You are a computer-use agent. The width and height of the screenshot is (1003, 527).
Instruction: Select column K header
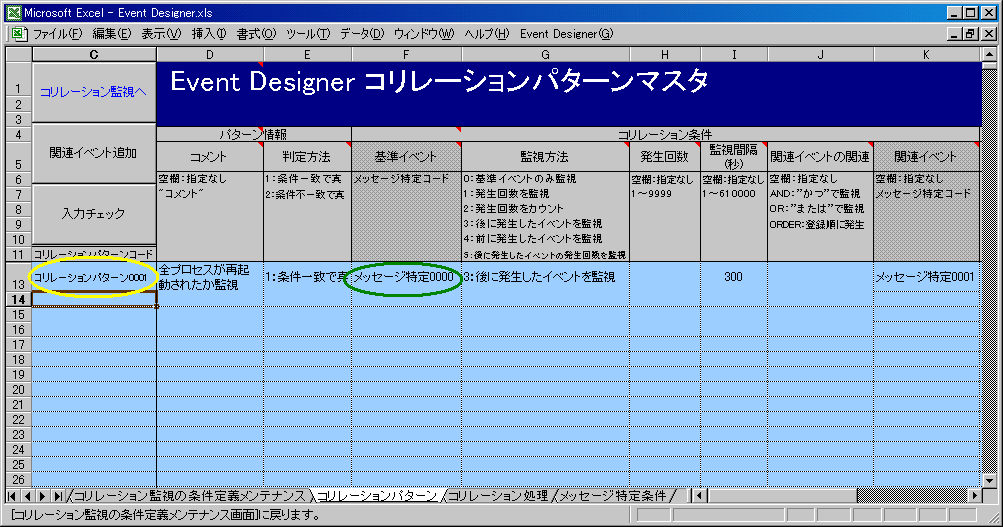[926, 55]
